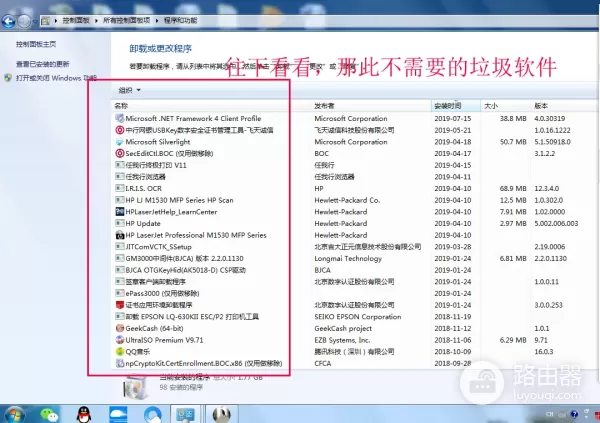The height and width of the screenshot is (423, 600).
Task: Click the install date 2018-11-19
Action: click(453, 317)
